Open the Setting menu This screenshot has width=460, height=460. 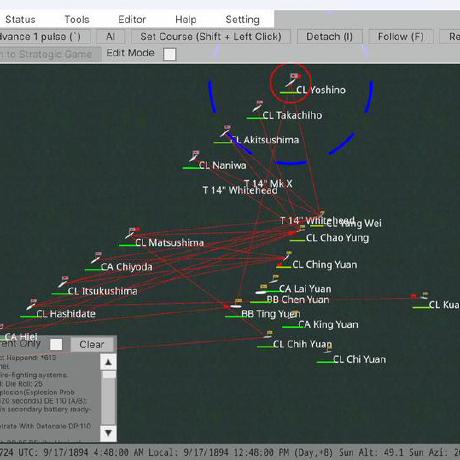[242, 20]
